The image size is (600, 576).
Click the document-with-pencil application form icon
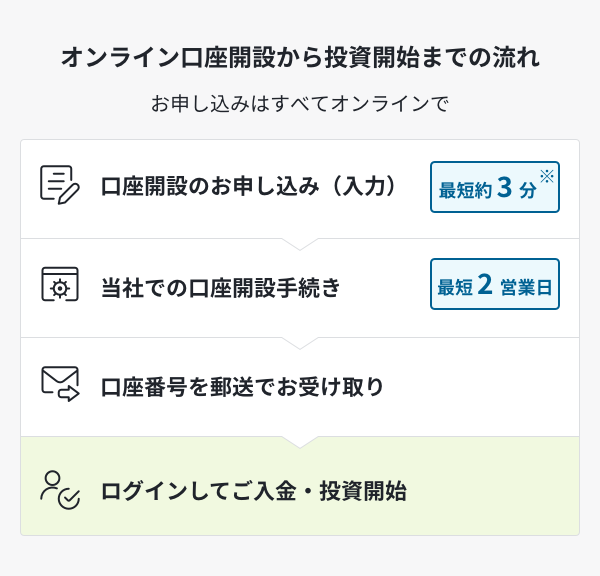click(60, 185)
